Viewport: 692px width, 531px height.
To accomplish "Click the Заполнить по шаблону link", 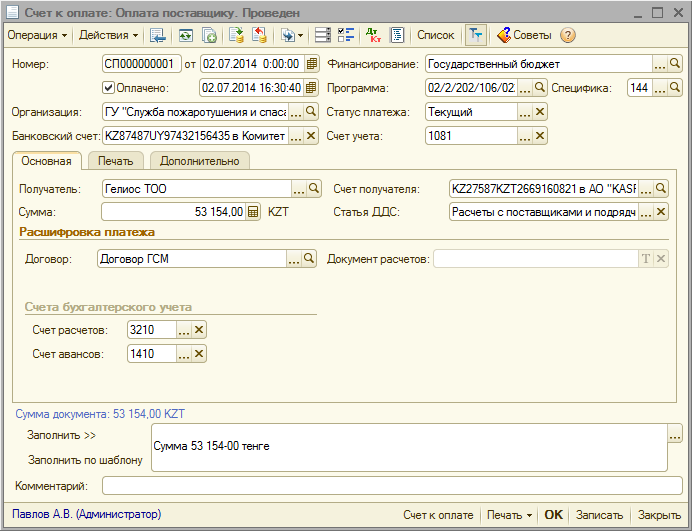I will 85,461.
